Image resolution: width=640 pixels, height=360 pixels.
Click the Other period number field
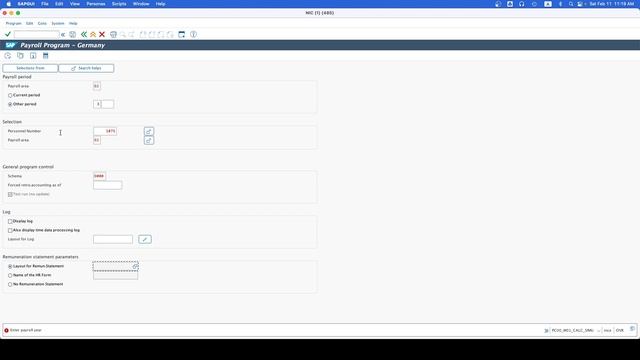point(97,104)
